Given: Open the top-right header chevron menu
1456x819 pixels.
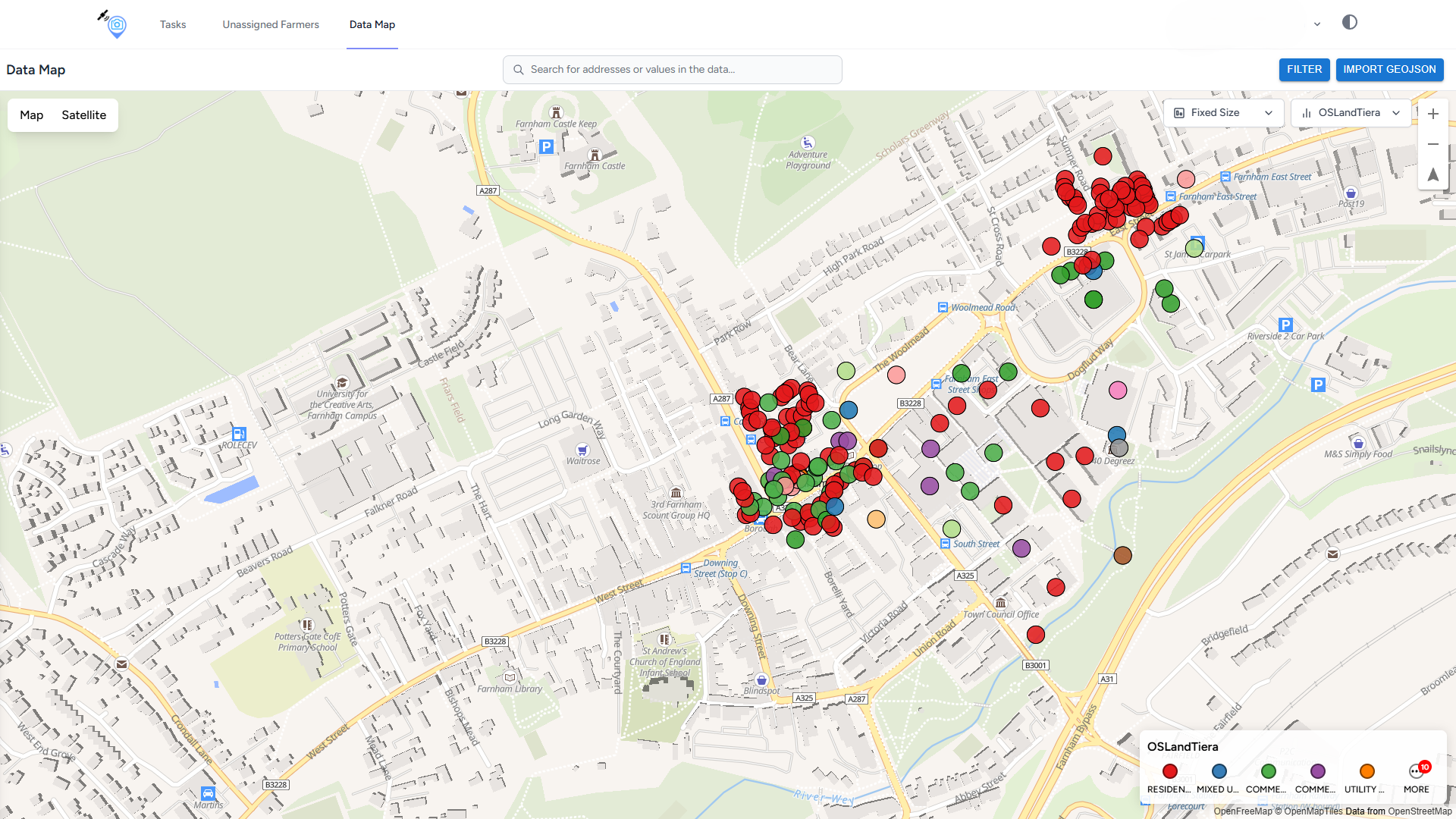Looking at the screenshot, I should (1317, 24).
